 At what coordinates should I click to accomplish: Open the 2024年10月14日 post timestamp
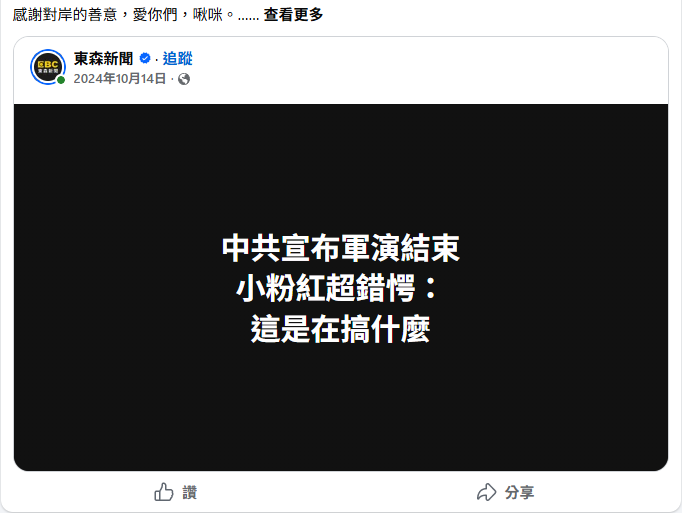(120, 79)
